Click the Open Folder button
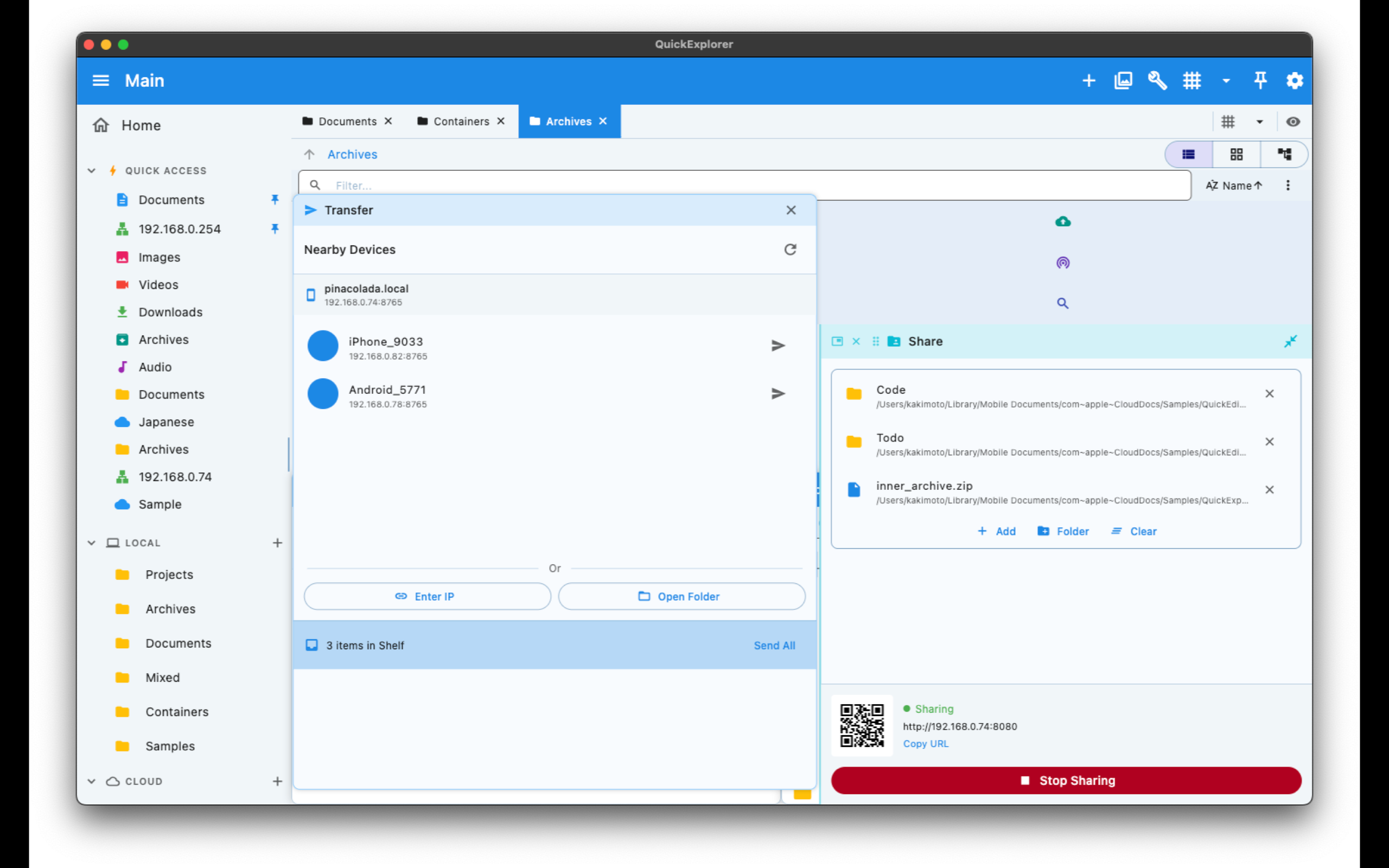Image resolution: width=1389 pixels, height=868 pixels. point(681,596)
